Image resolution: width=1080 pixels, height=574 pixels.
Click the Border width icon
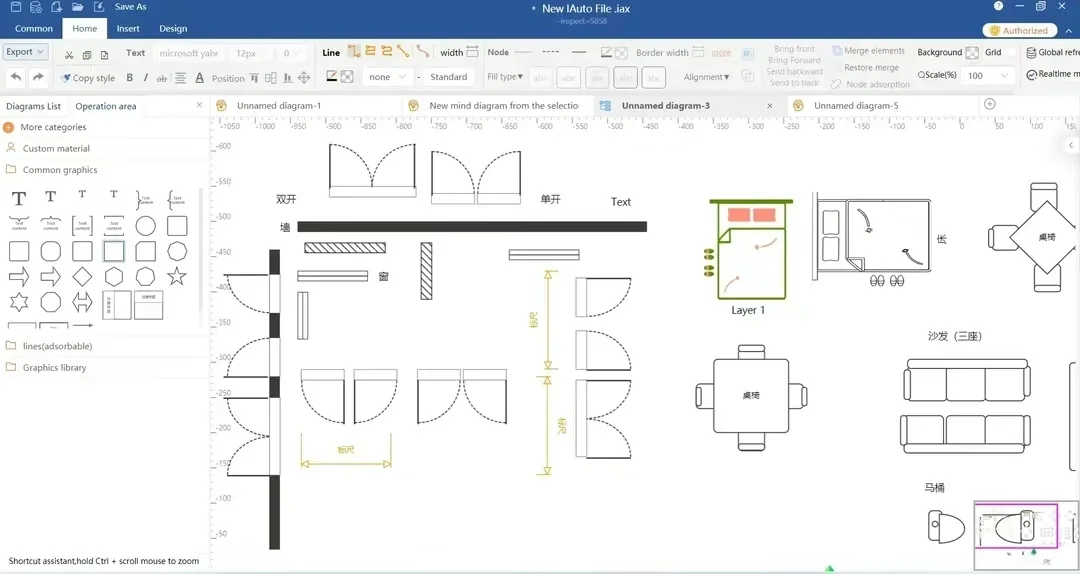[698, 52]
